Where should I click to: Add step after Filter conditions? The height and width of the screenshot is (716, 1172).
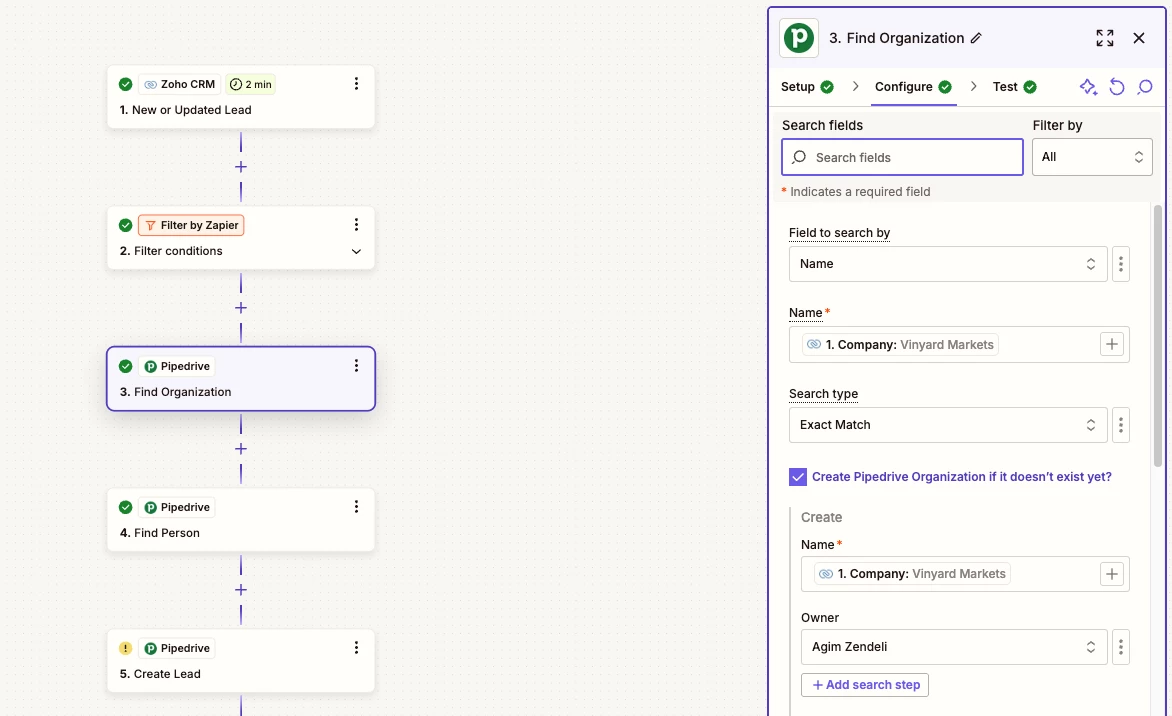(241, 308)
